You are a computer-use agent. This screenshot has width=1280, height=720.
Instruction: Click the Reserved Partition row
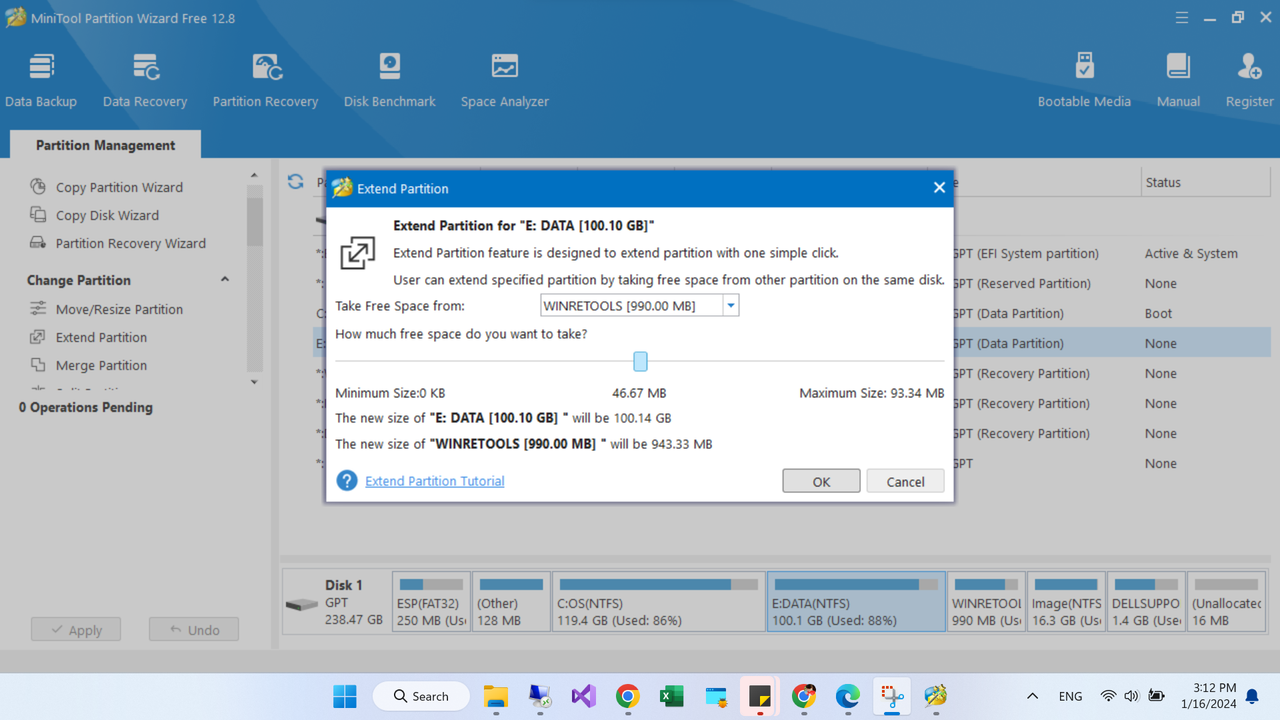[1110, 283]
